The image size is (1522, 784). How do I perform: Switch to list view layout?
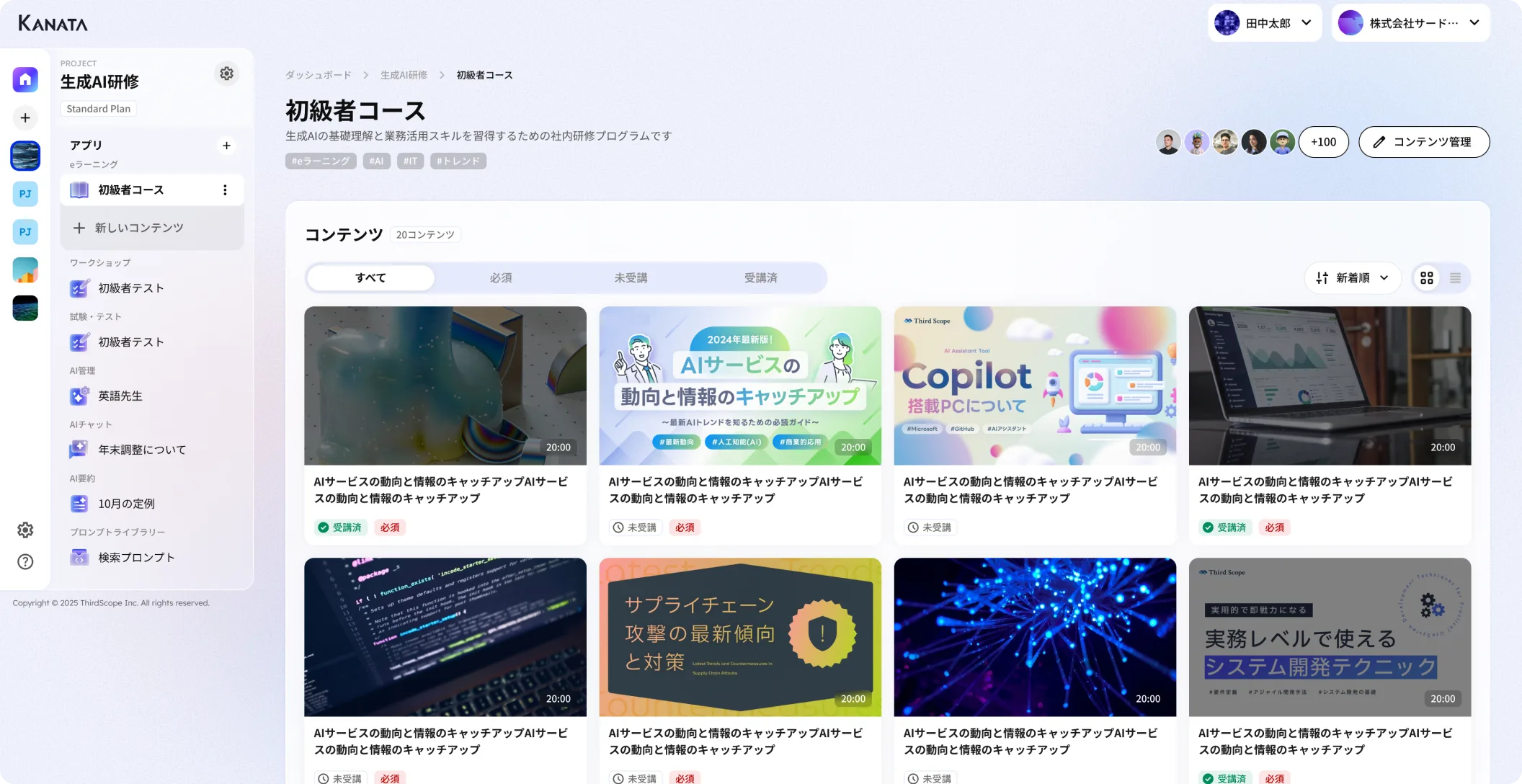click(1455, 278)
